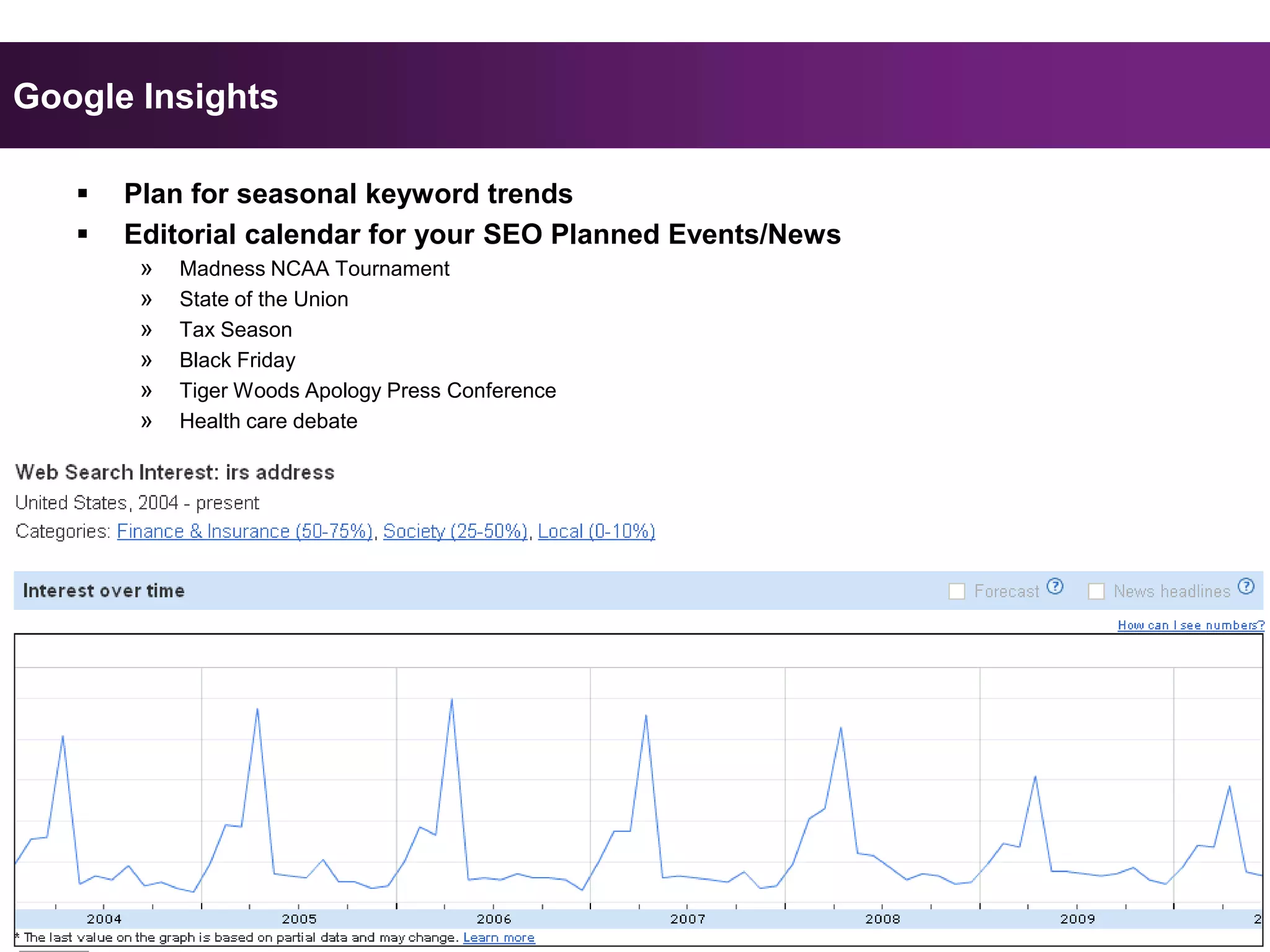Select the 'Madness NCAA Tournament' sub-bullet
Viewport: 1270px width, 952px height.
click(314, 268)
